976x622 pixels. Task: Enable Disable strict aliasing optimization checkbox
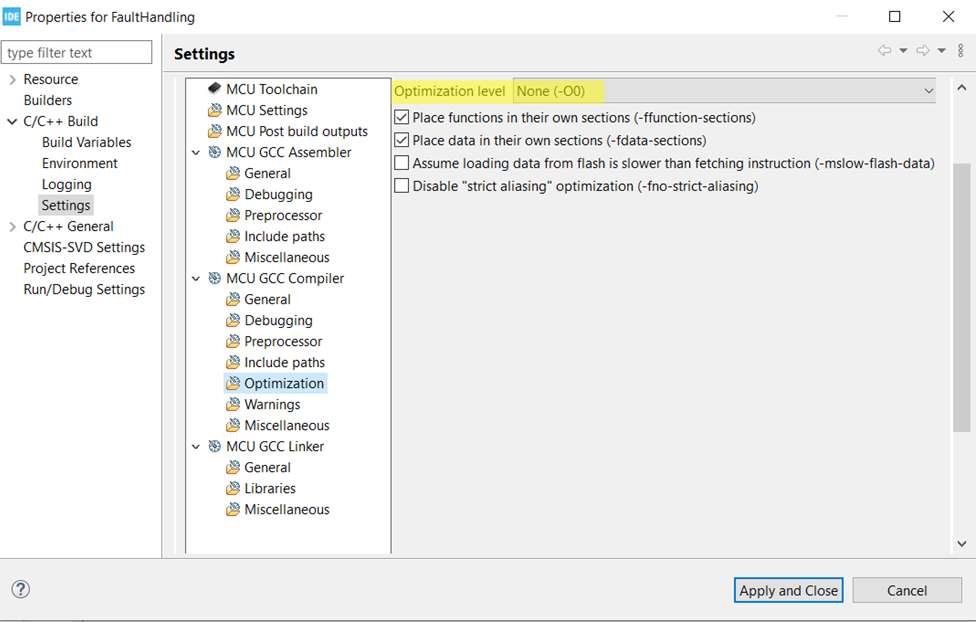pyautogui.click(x=402, y=186)
